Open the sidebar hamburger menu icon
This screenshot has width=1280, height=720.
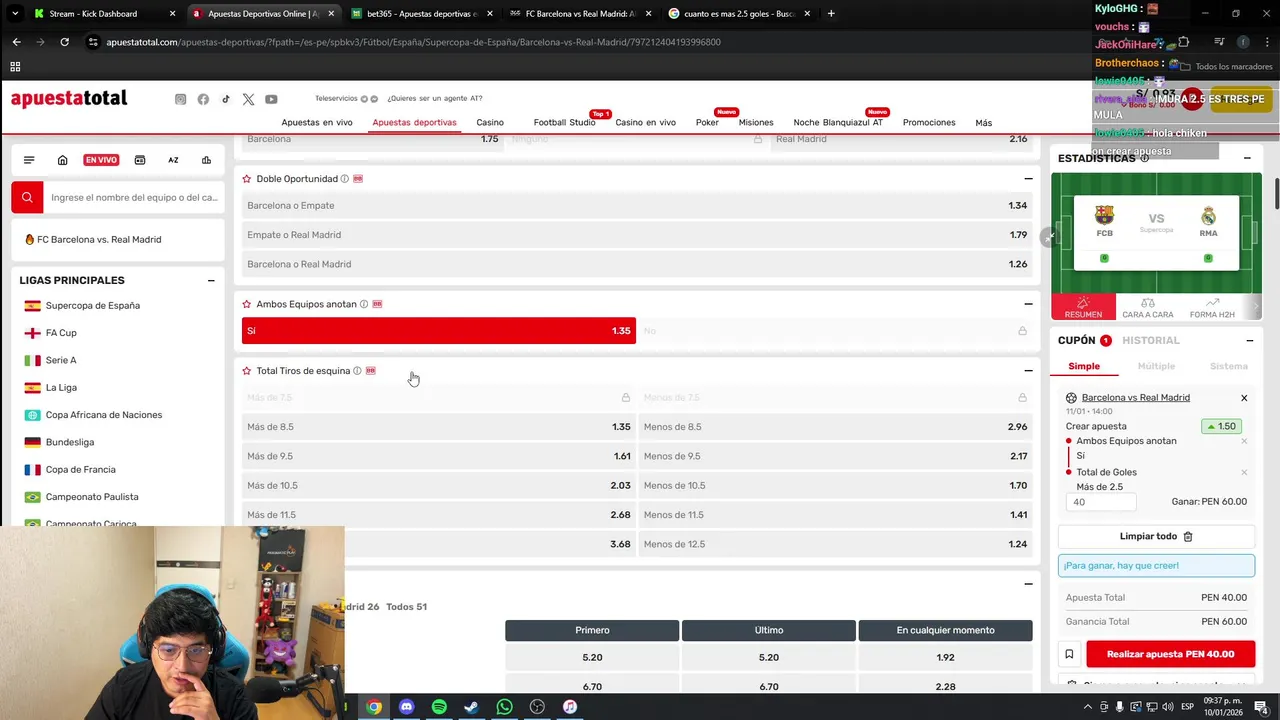(x=29, y=160)
